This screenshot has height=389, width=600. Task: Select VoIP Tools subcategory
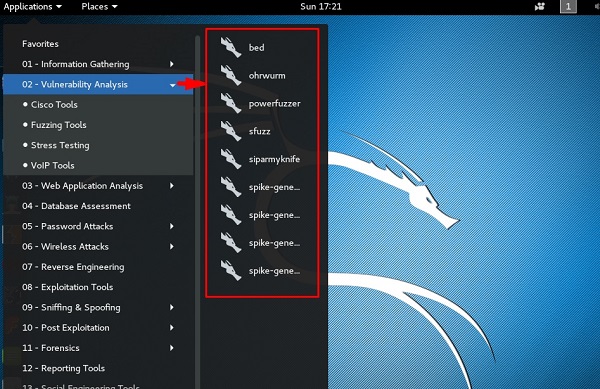tap(99, 166)
